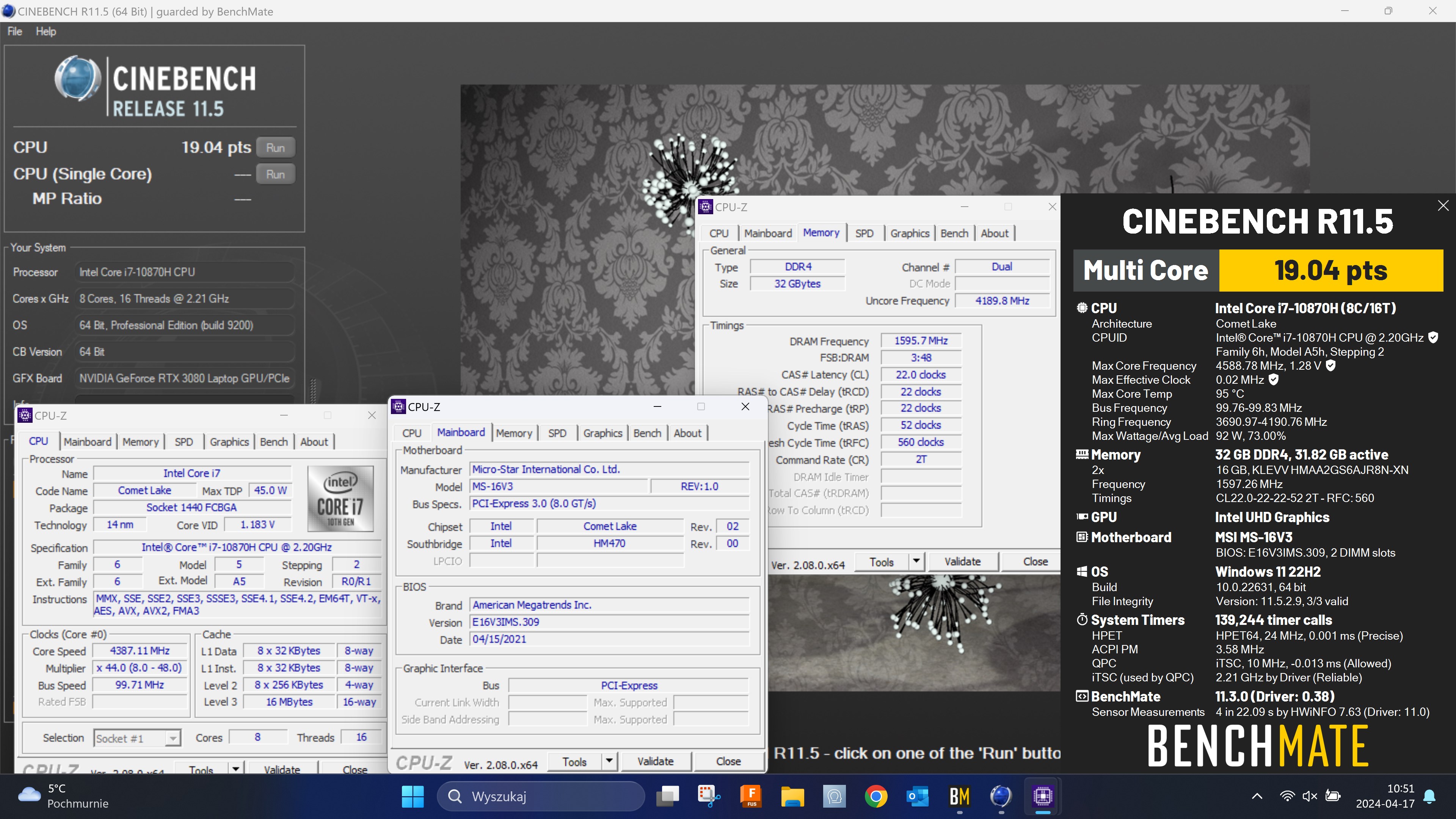Open BenchMate (BM) taskbar icon
Image resolution: width=1456 pixels, height=819 pixels.
pyautogui.click(x=959, y=796)
